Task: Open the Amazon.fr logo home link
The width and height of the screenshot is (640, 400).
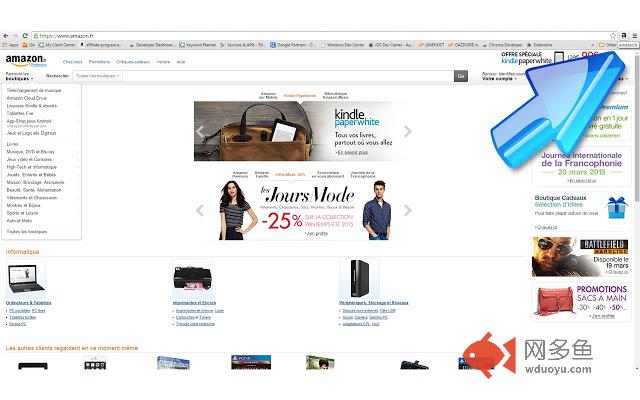Action: pos(26,60)
